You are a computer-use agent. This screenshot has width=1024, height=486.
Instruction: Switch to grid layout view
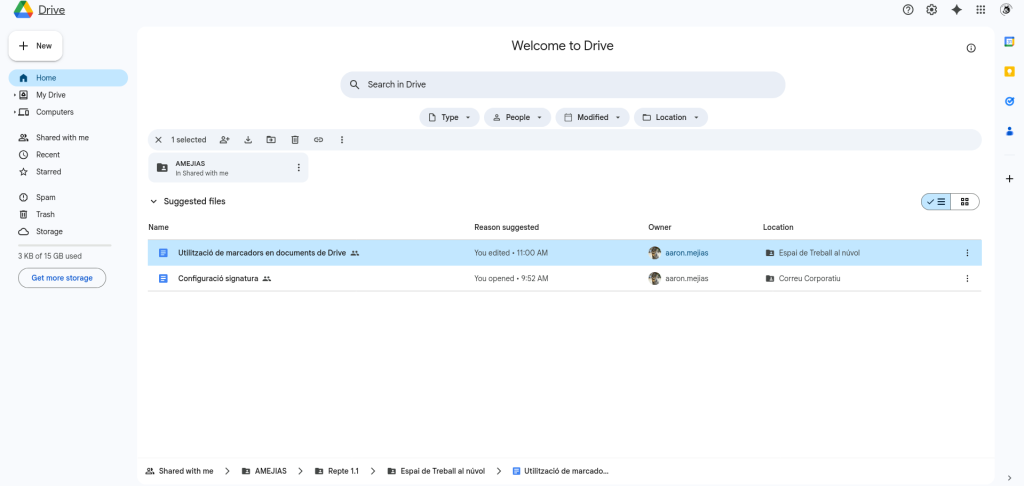[x=965, y=202]
